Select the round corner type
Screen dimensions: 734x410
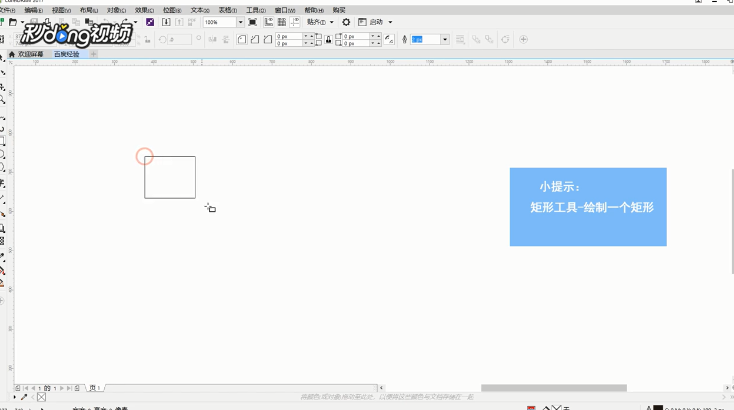(x=242, y=39)
